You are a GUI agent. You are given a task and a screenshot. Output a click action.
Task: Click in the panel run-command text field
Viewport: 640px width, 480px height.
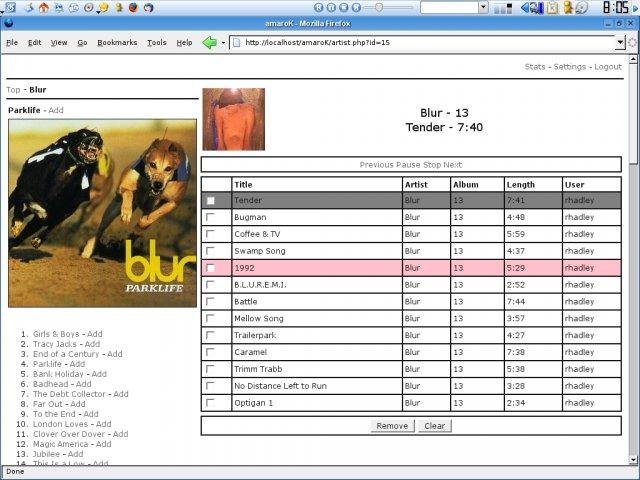449,7
